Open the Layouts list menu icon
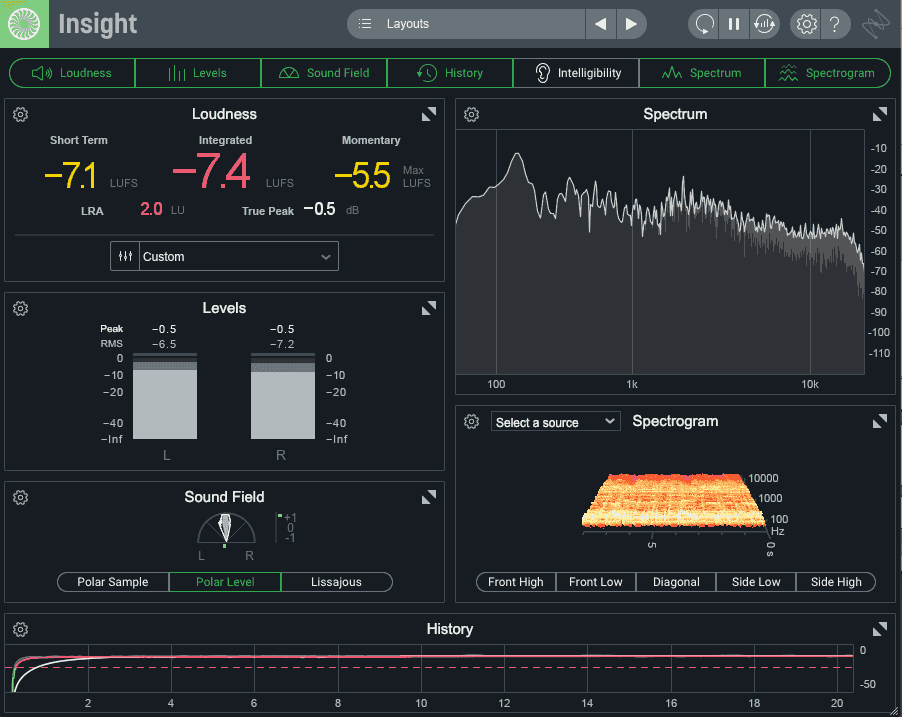This screenshot has height=717, width=902. [365, 24]
